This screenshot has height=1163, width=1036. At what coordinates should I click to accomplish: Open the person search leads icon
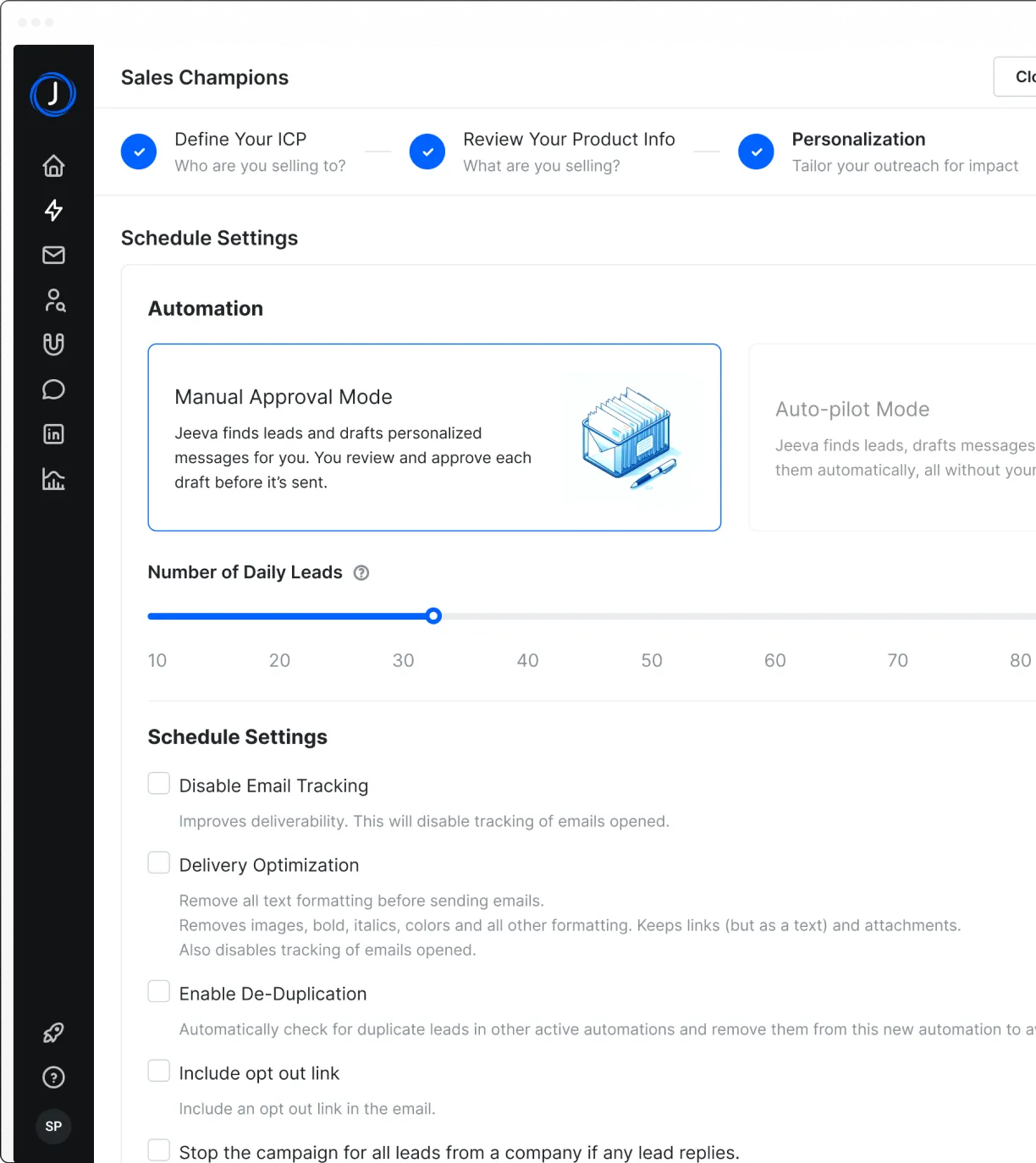[54, 300]
